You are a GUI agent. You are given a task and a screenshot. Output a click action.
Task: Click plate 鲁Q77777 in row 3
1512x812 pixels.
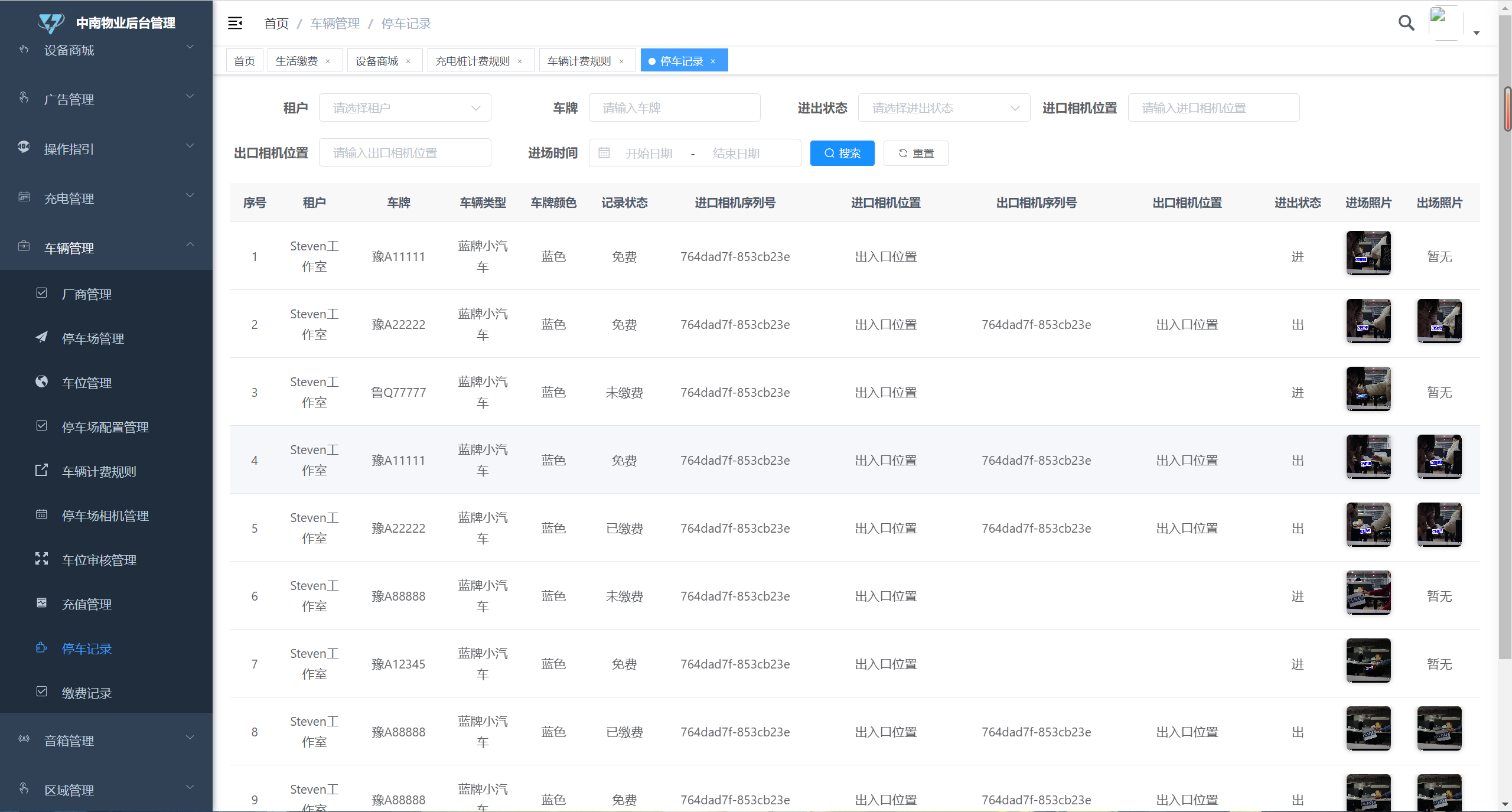click(x=399, y=393)
